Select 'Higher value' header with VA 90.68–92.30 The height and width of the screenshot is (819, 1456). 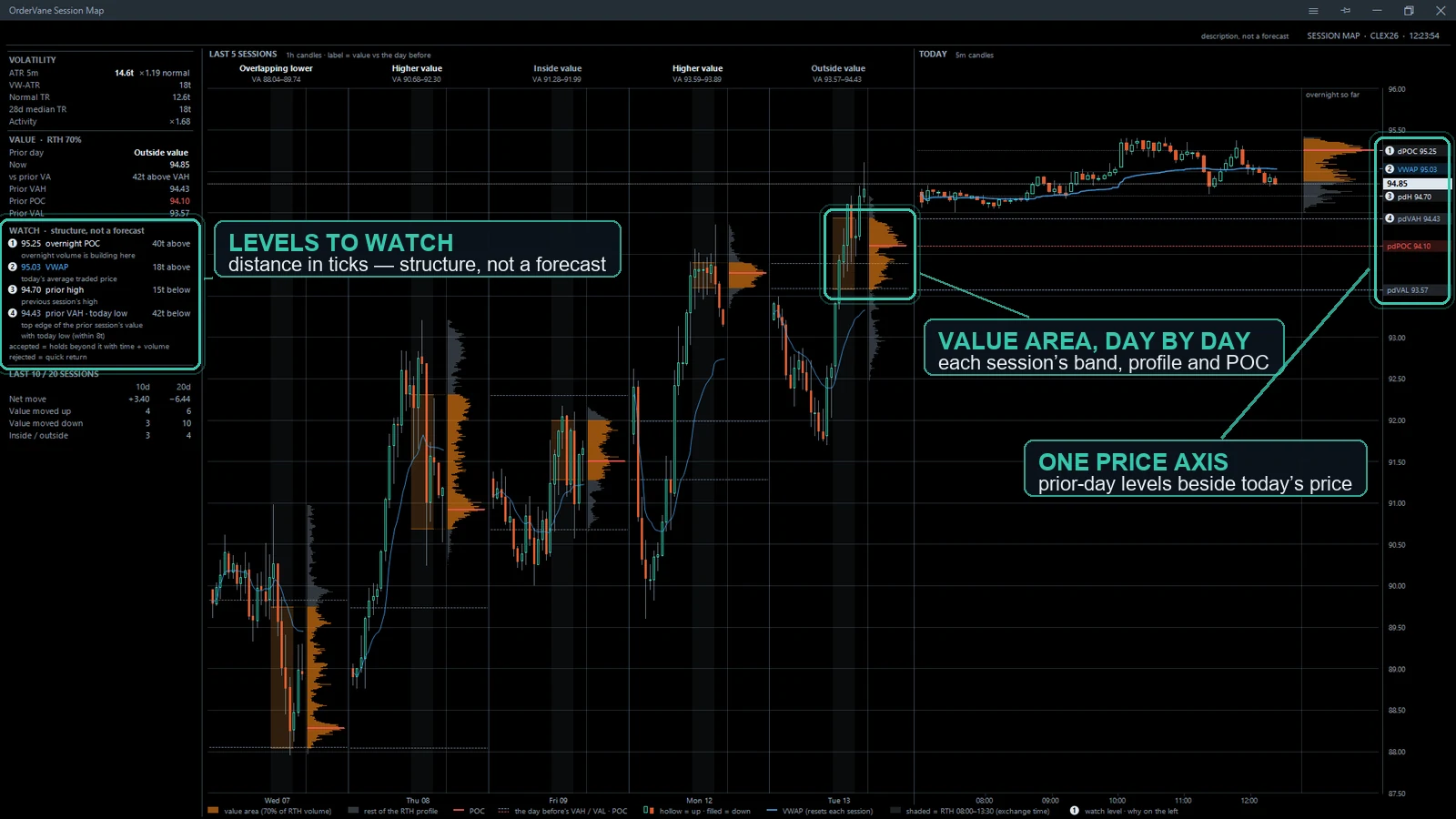point(417,68)
